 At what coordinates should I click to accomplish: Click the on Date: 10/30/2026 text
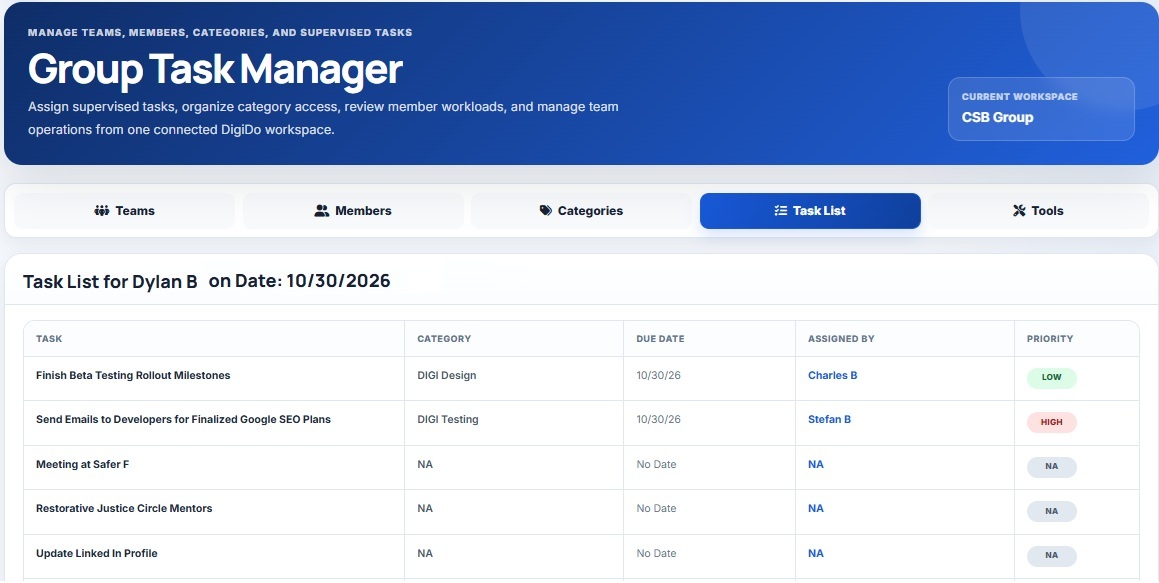point(299,281)
